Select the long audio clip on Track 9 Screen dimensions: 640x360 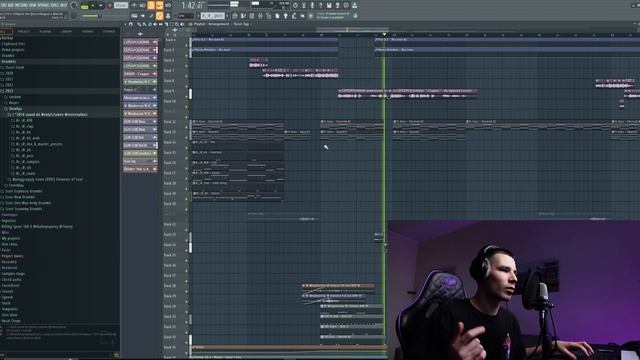pos(407,94)
